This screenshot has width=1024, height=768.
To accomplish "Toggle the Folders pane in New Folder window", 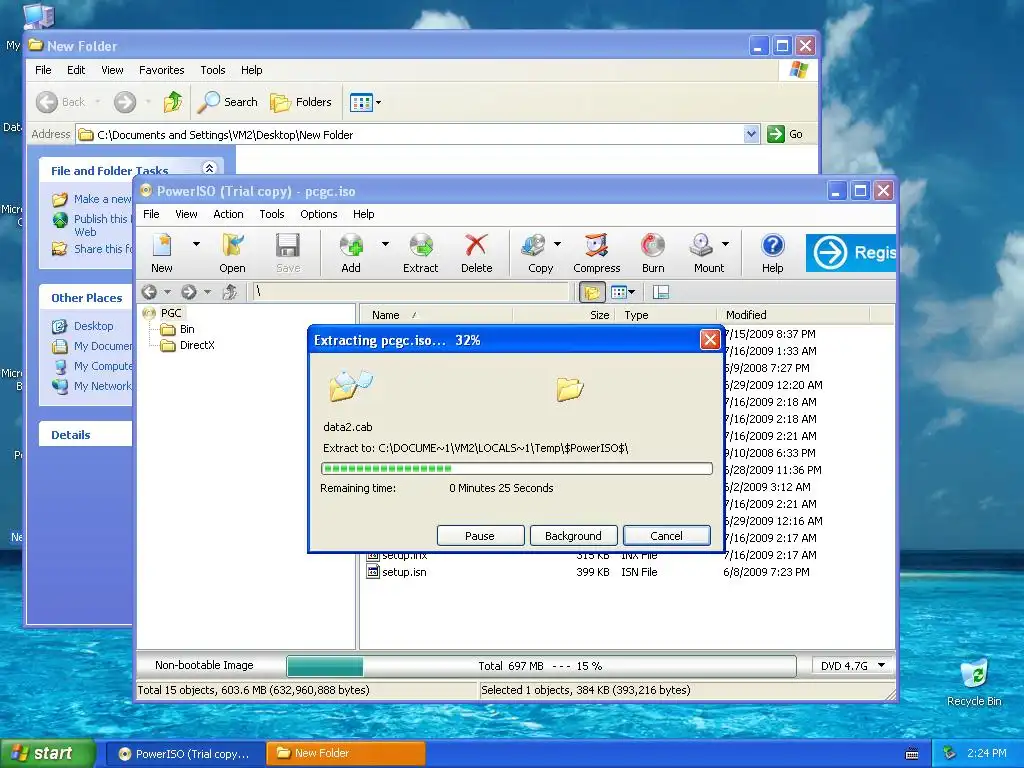I will pyautogui.click(x=301, y=102).
